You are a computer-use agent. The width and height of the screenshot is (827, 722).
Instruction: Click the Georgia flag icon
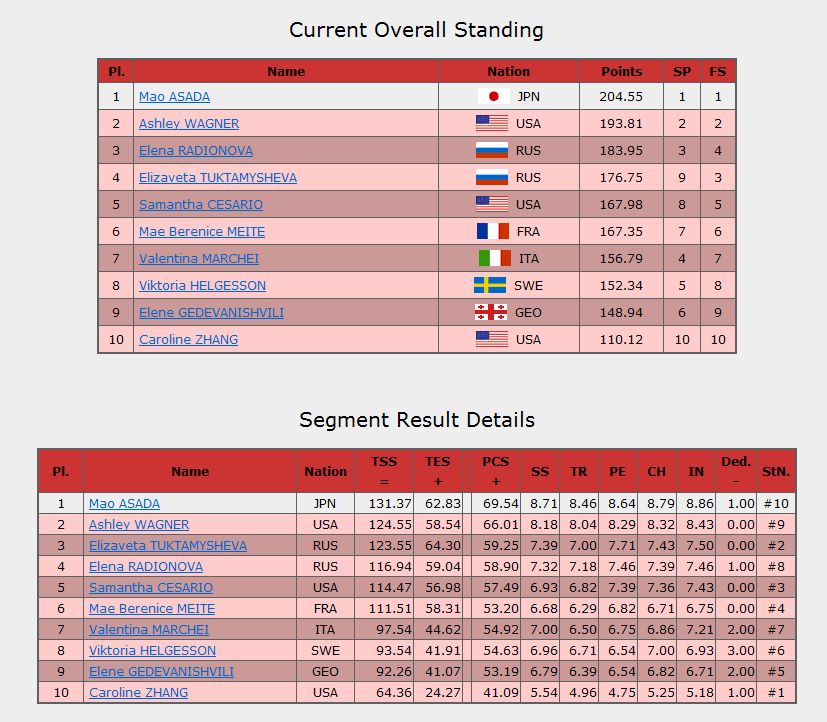tap(491, 312)
